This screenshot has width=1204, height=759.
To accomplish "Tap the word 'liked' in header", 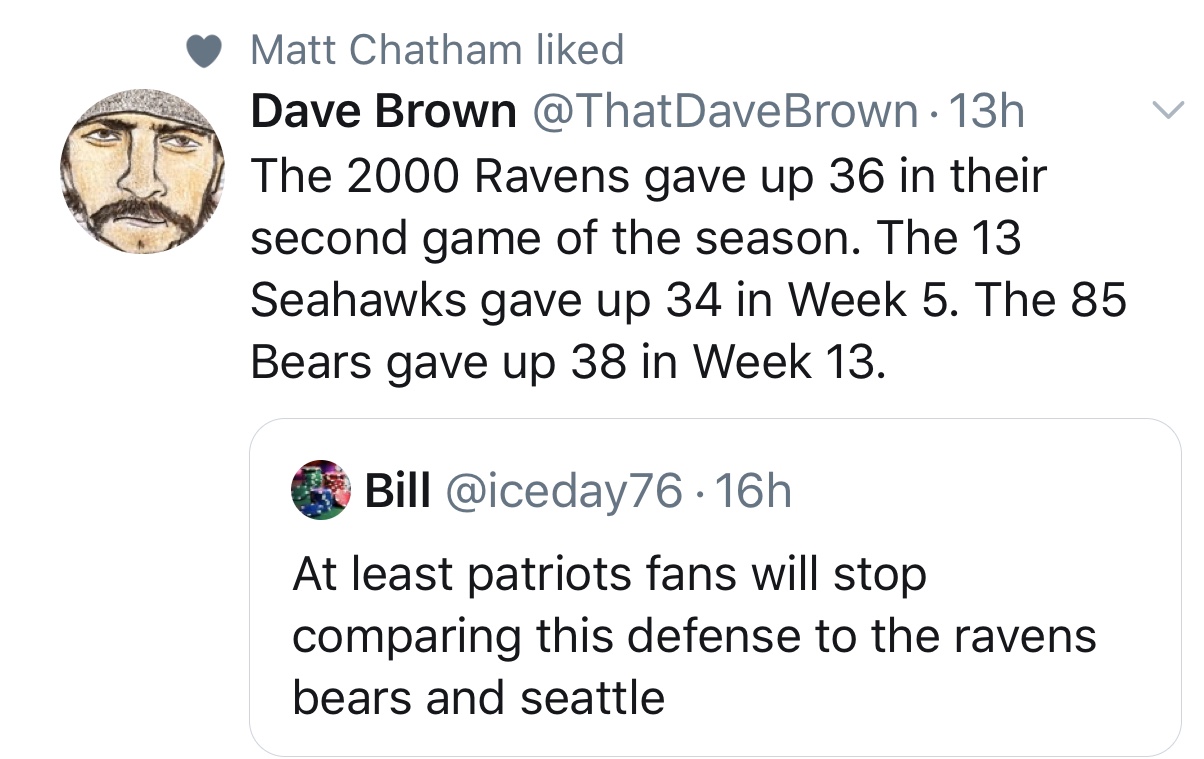I will point(580,50).
